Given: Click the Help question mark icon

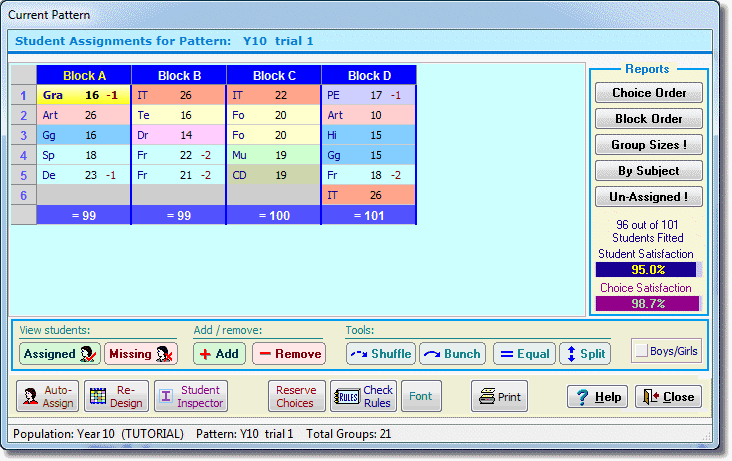Looking at the screenshot, I should [x=583, y=397].
